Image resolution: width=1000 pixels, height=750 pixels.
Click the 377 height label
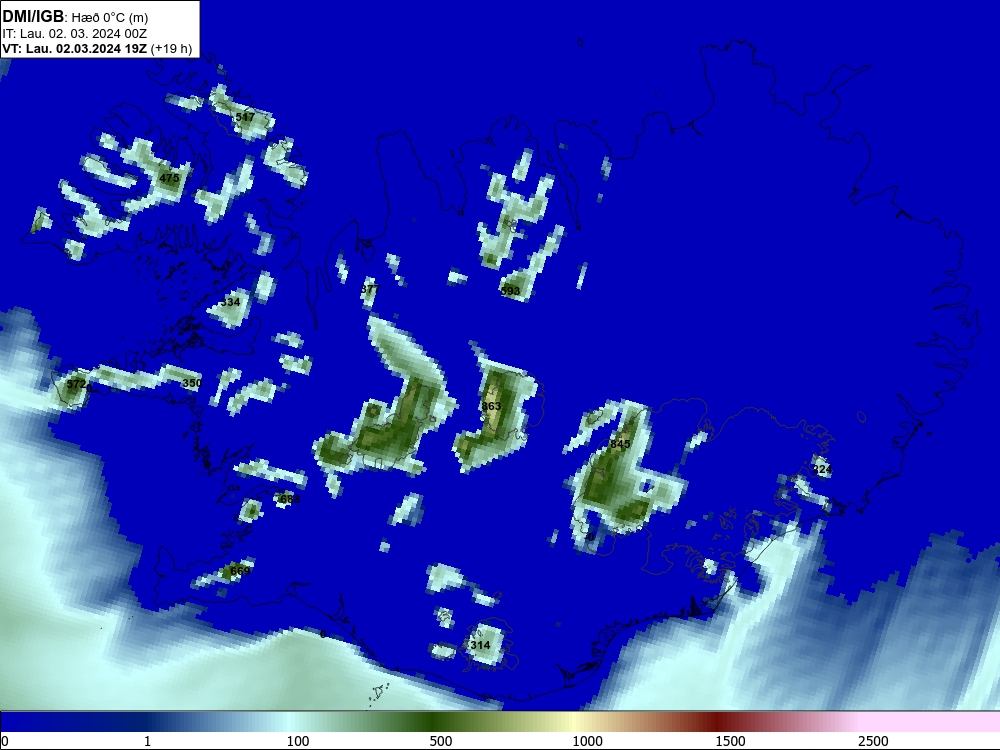[x=370, y=289]
